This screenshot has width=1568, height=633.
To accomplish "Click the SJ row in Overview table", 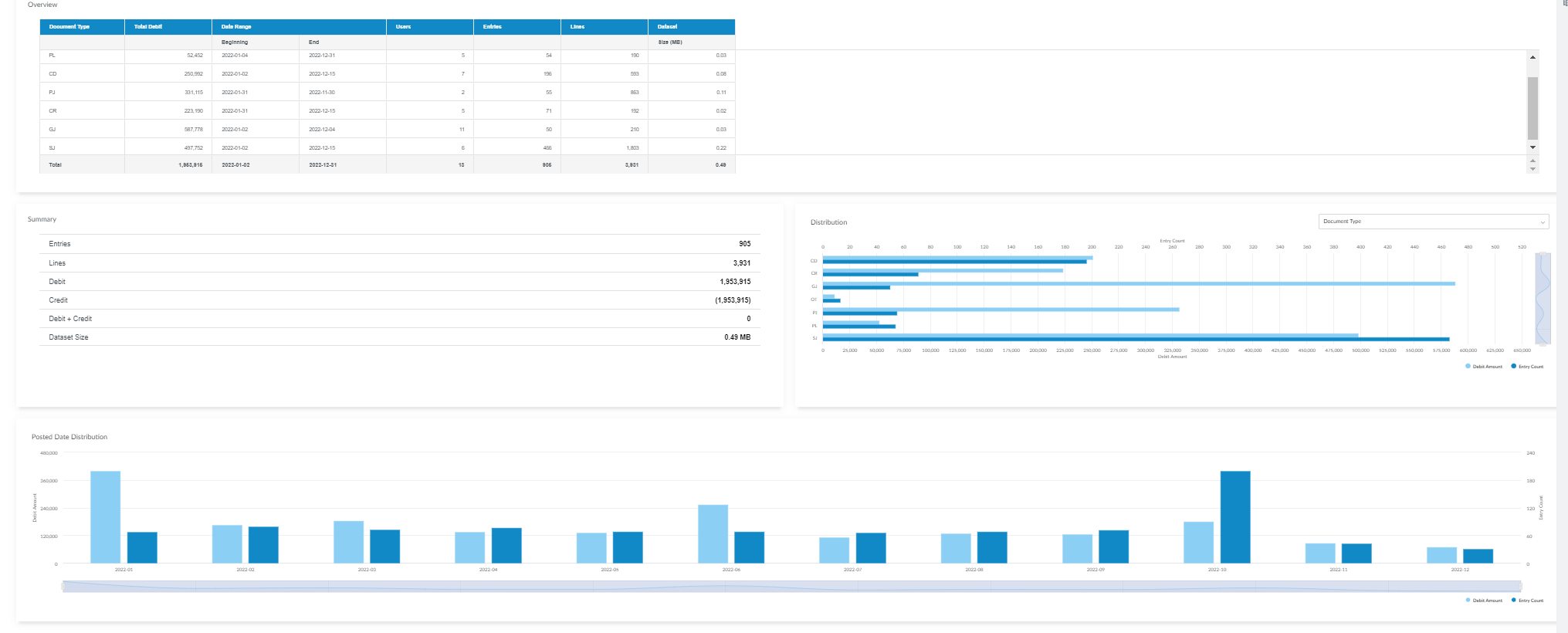I will click(386, 147).
